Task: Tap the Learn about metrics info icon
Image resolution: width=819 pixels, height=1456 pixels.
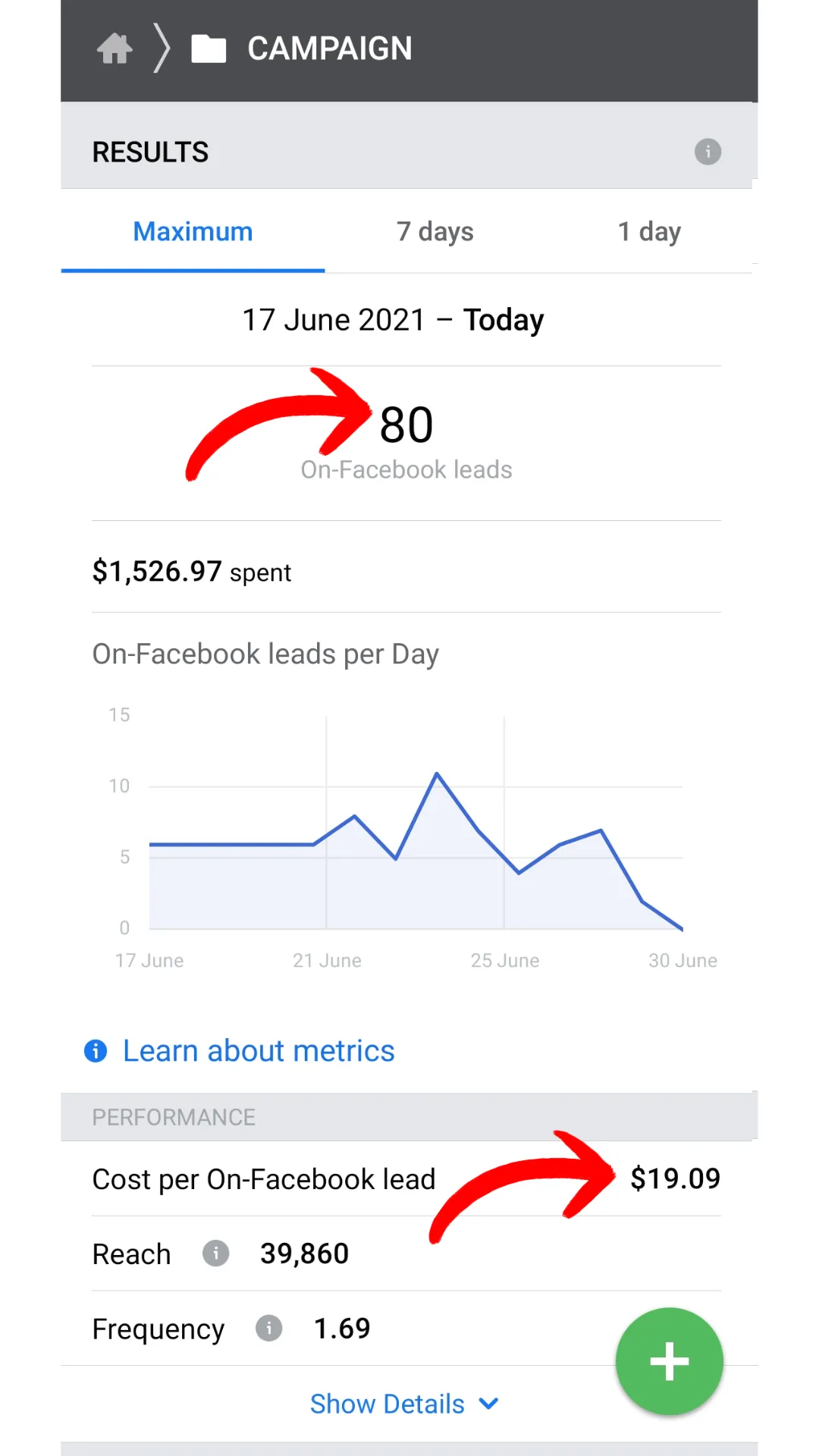Action: point(96,1051)
